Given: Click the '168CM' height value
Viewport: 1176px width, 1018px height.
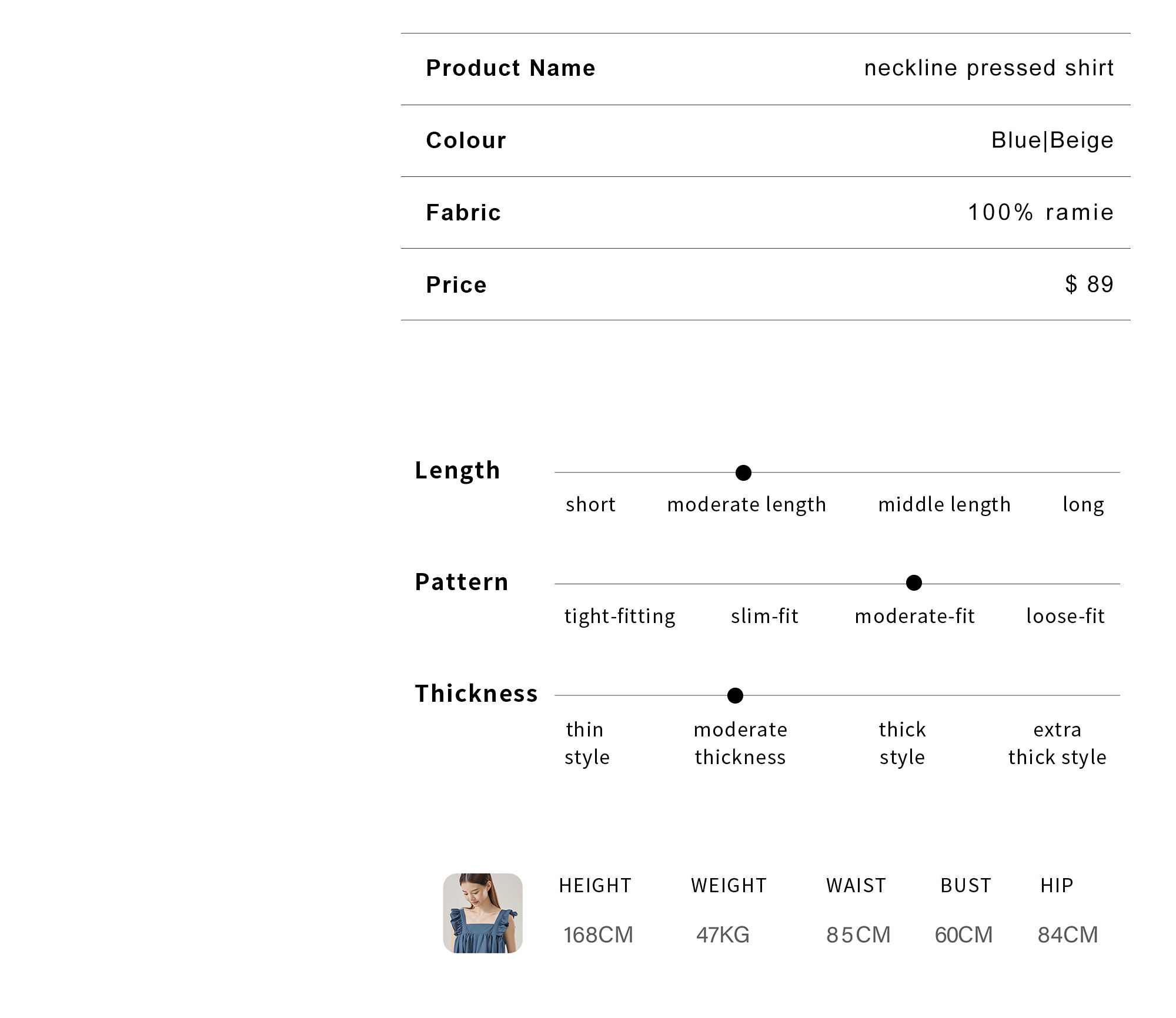Looking at the screenshot, I should point(599,935).
